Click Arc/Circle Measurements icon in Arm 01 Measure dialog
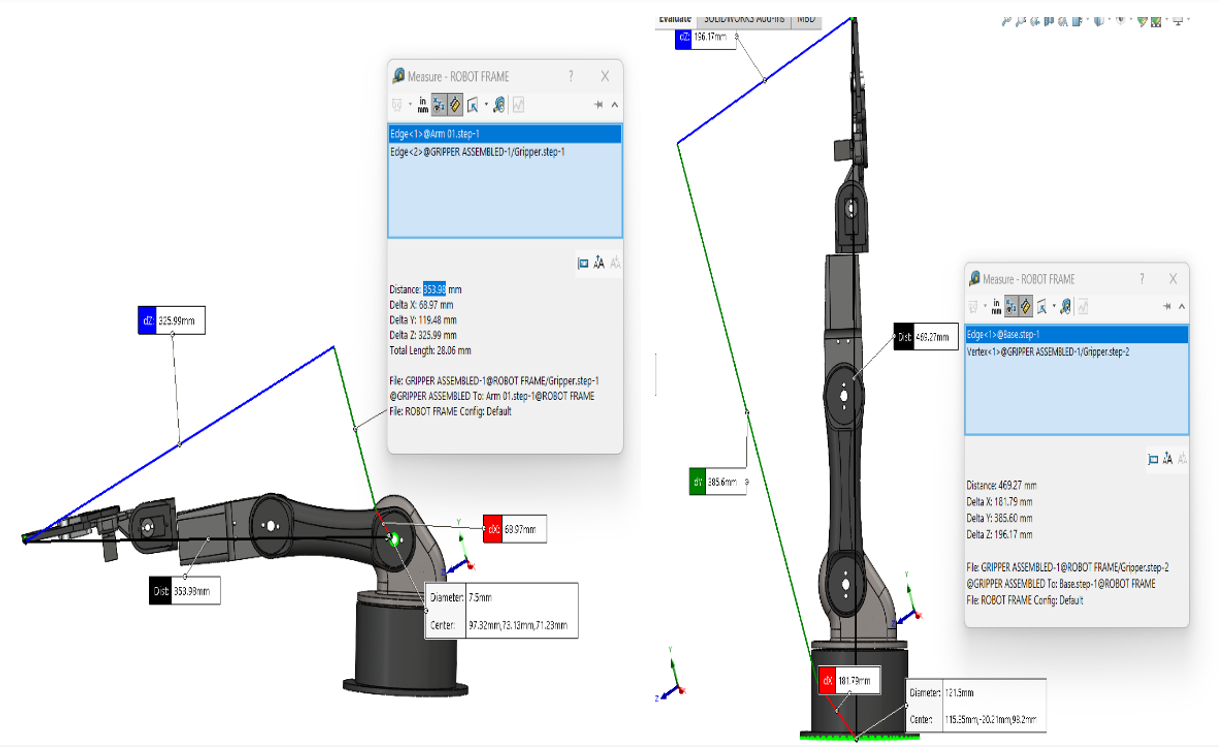Viewport: 1219px width, 747px height. point(397,105)
